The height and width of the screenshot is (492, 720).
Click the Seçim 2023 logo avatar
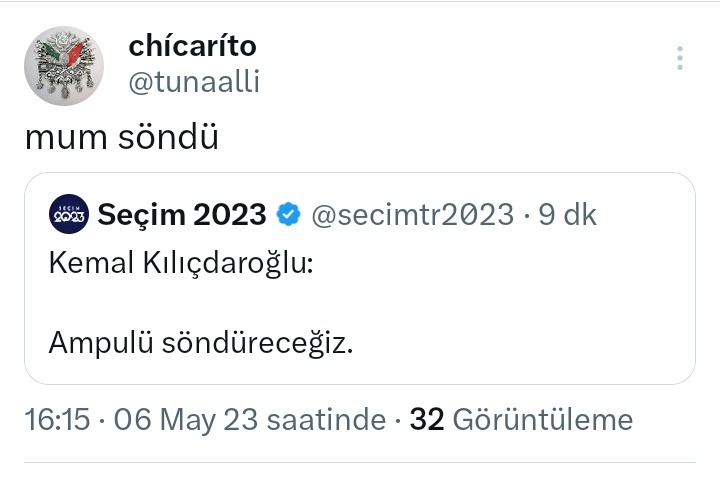[x=69, y=214]
